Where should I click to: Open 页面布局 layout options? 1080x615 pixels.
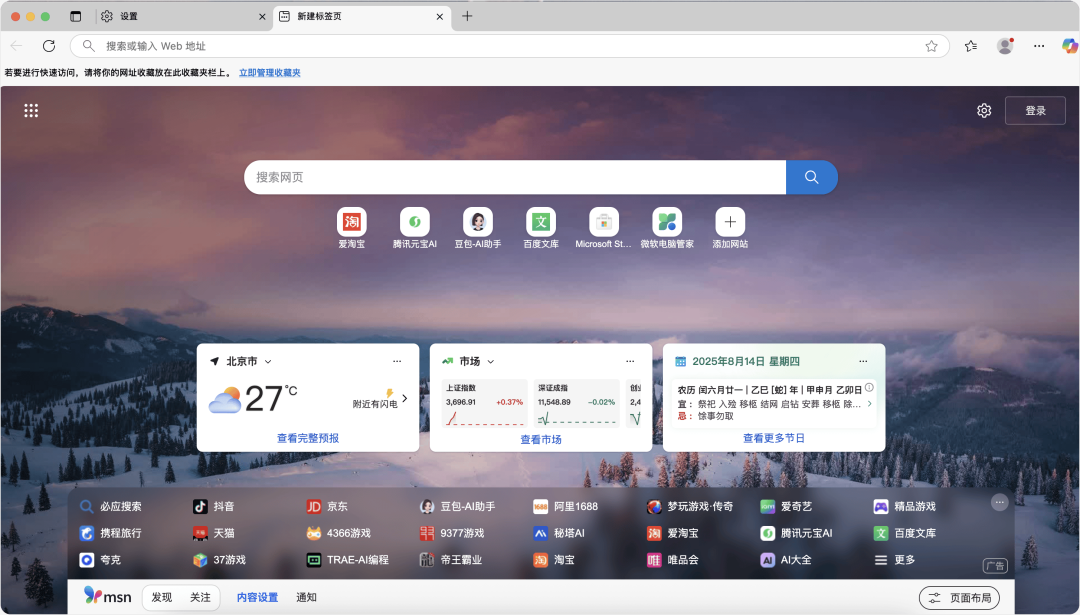point(961,597)
